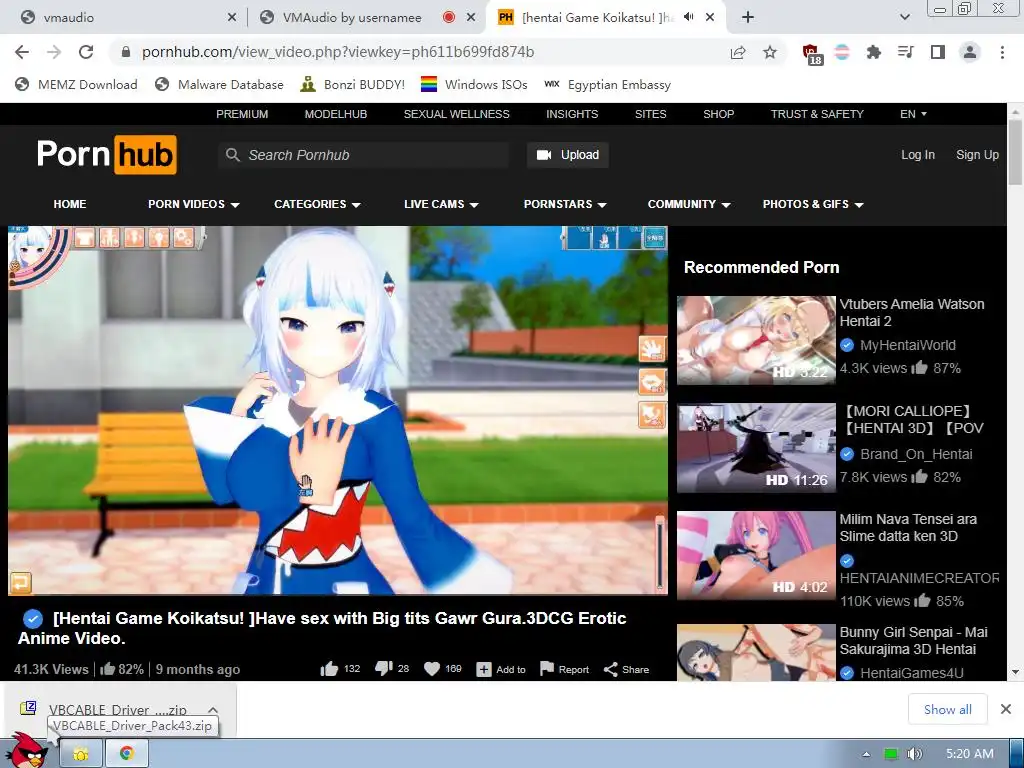Expand the COMMUNITY navigation dropdown
This screenshot has width=1024, height=768.
[x=689, y=204]
